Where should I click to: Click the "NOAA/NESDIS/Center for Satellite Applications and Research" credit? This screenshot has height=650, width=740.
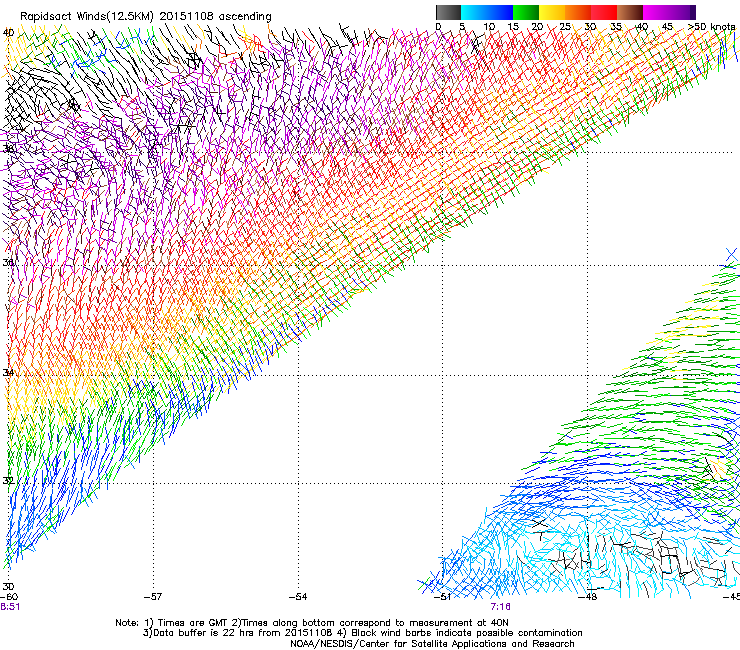pos(432,644)
